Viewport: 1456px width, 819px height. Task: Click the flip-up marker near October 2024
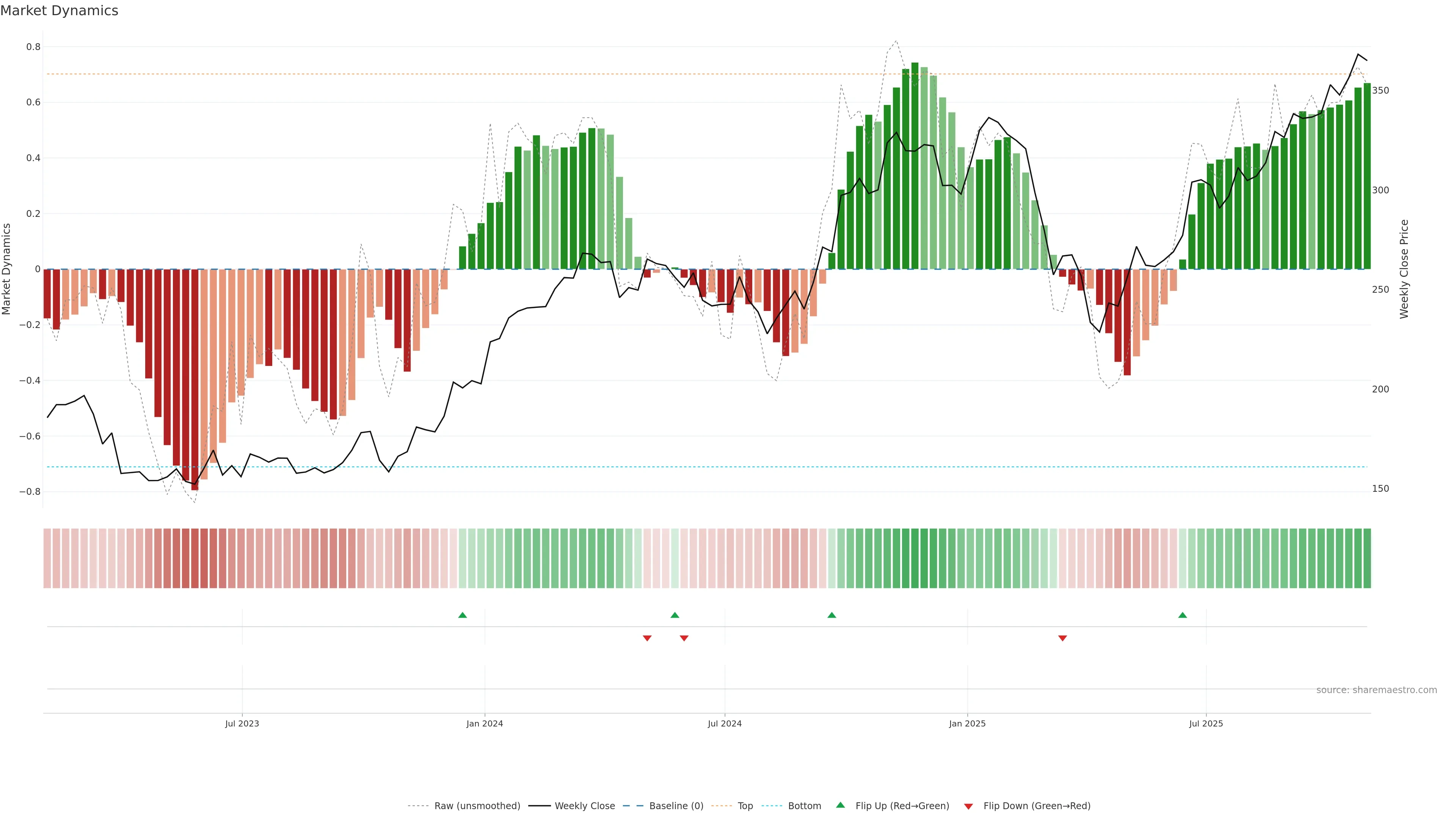point(832,615)
